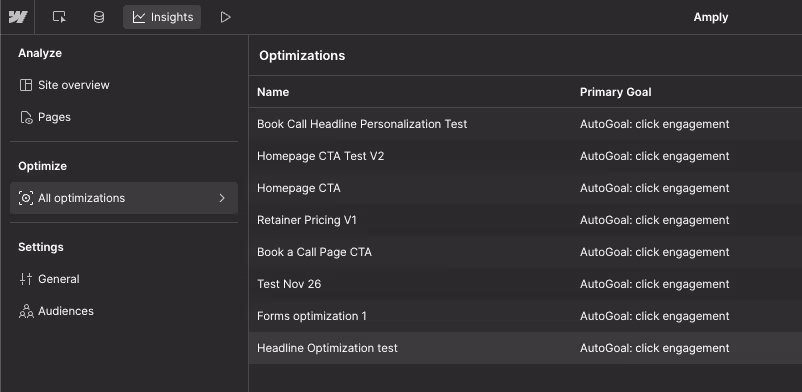Open the Designer cursor icon
The image size is (802, 392).
59,17
